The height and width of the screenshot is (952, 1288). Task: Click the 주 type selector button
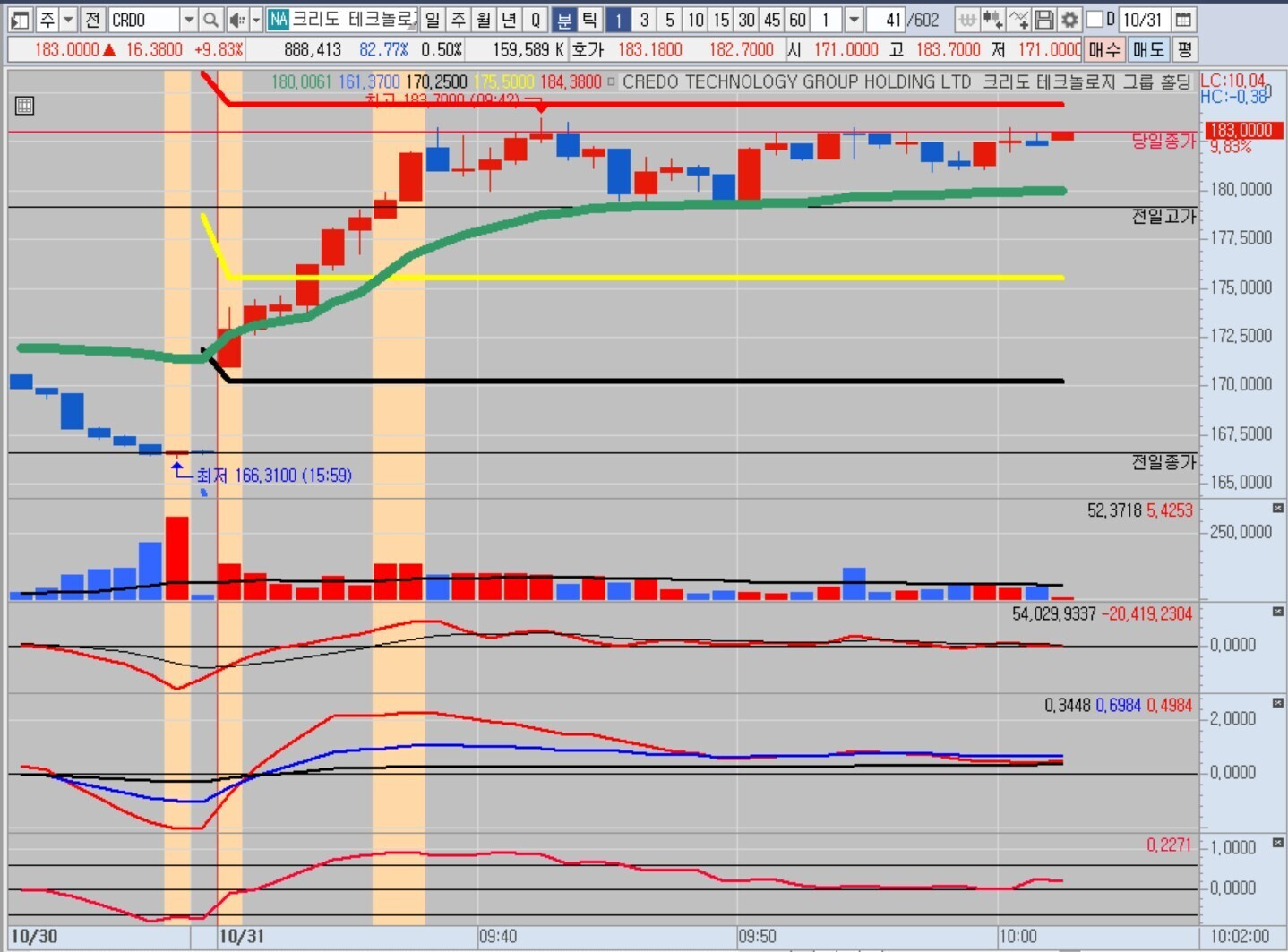tap(47, 19)
